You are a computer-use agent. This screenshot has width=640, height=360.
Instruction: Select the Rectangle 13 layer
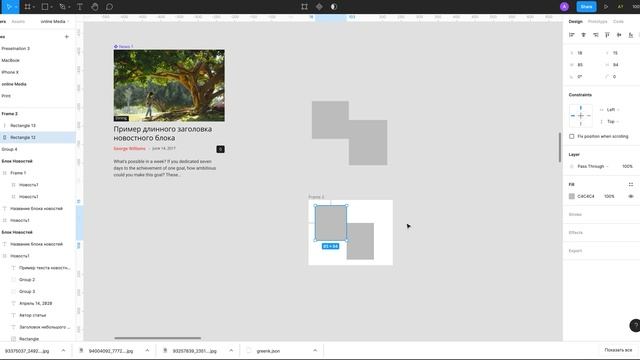38,126
